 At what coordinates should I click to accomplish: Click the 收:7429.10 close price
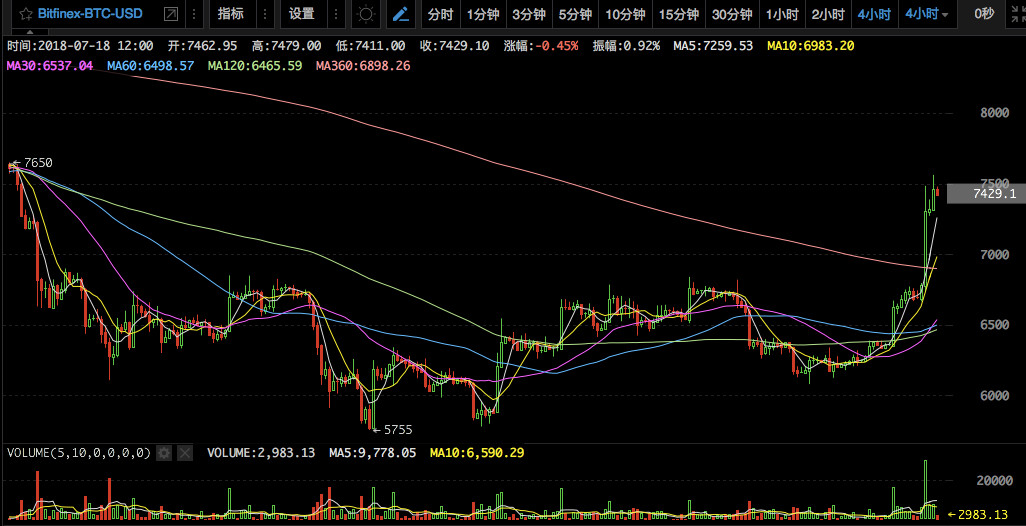coord(455,46)
